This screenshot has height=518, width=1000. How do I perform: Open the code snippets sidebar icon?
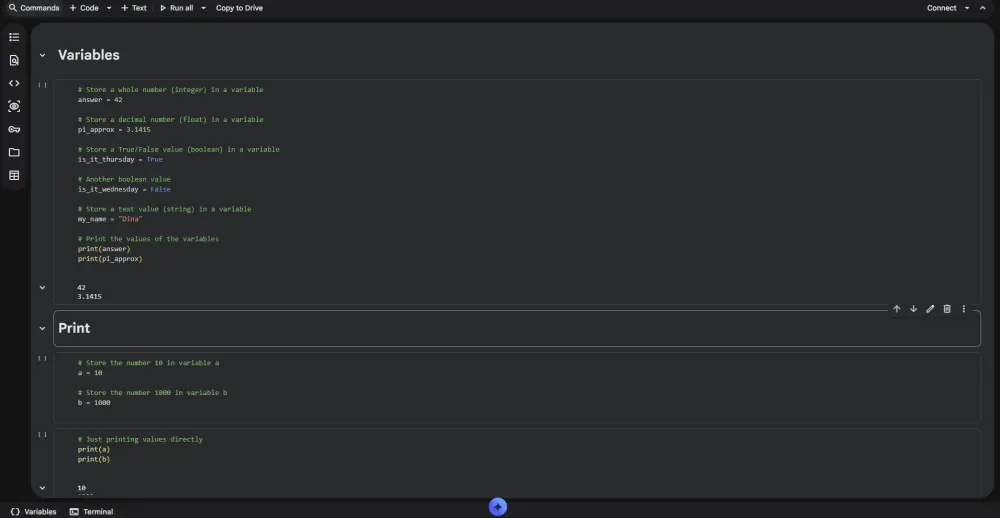coord(14,83)
